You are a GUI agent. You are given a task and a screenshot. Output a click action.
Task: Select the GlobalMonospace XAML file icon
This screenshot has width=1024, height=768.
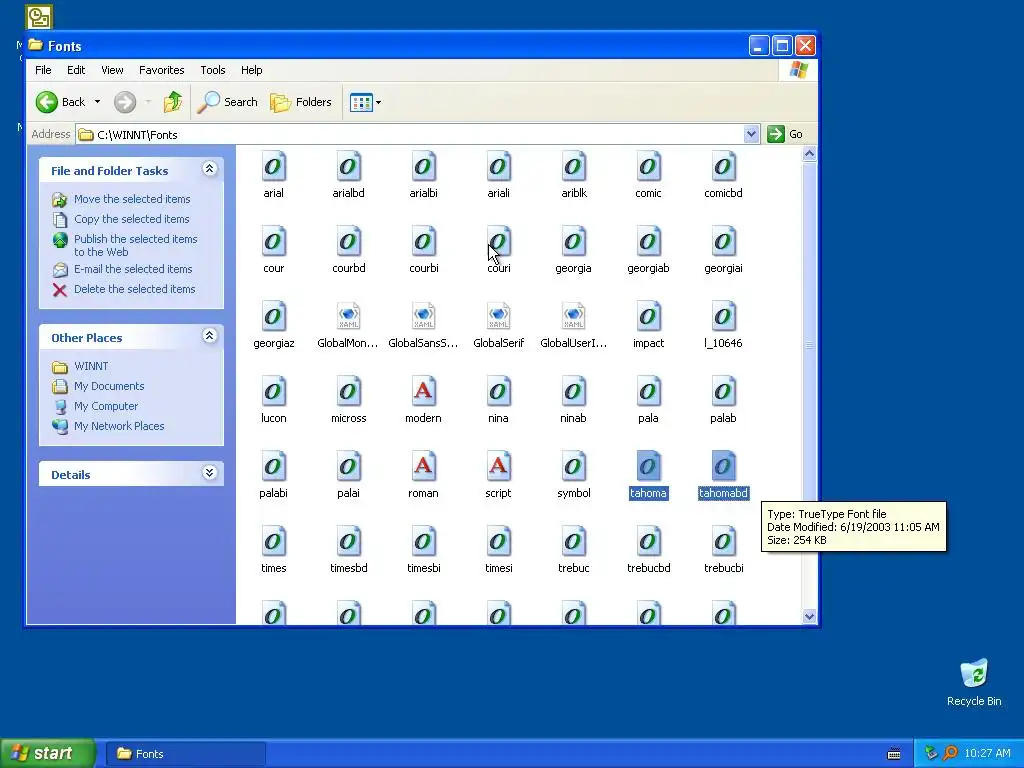tap(348, 317)
